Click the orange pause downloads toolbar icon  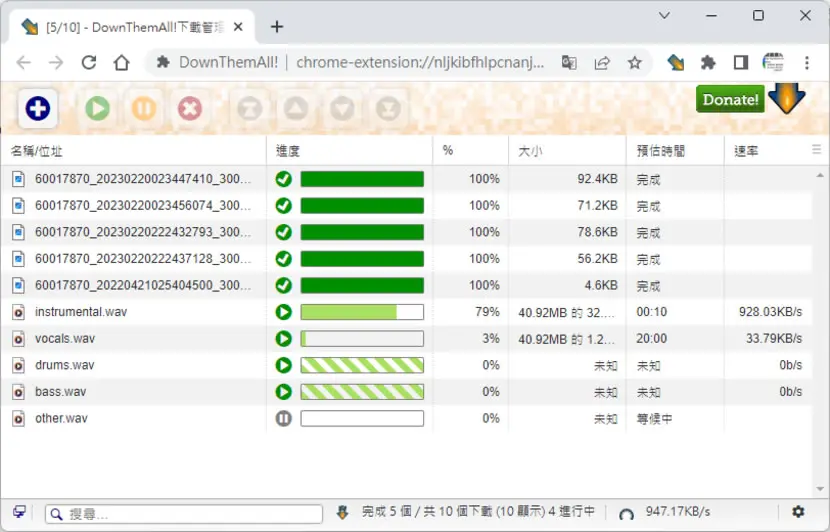tap(143, 109)
